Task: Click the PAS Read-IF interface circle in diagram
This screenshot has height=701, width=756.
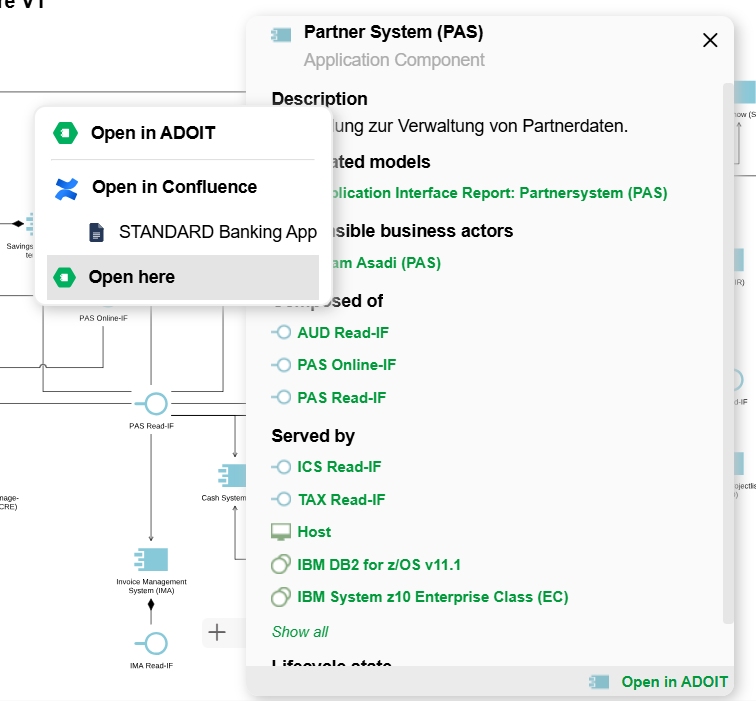Action: click(155, 403)
